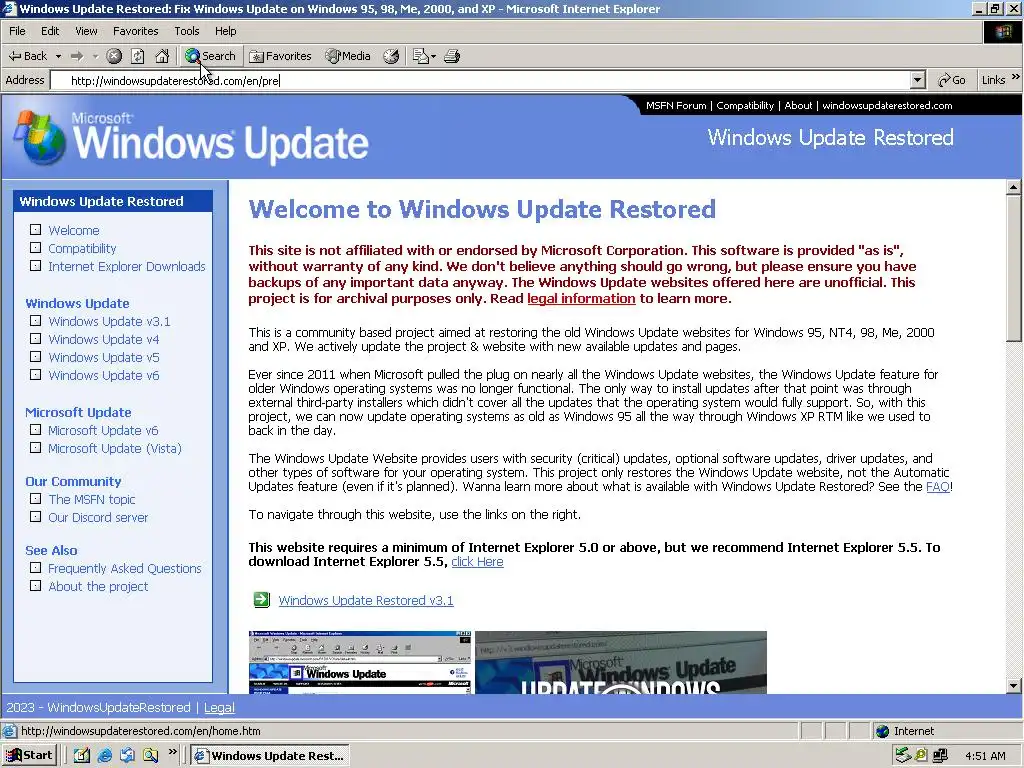Viewport: 1024px width, 768px height.
Task: Click the Windows flag throbber icon
Action: pos(1002,32)
